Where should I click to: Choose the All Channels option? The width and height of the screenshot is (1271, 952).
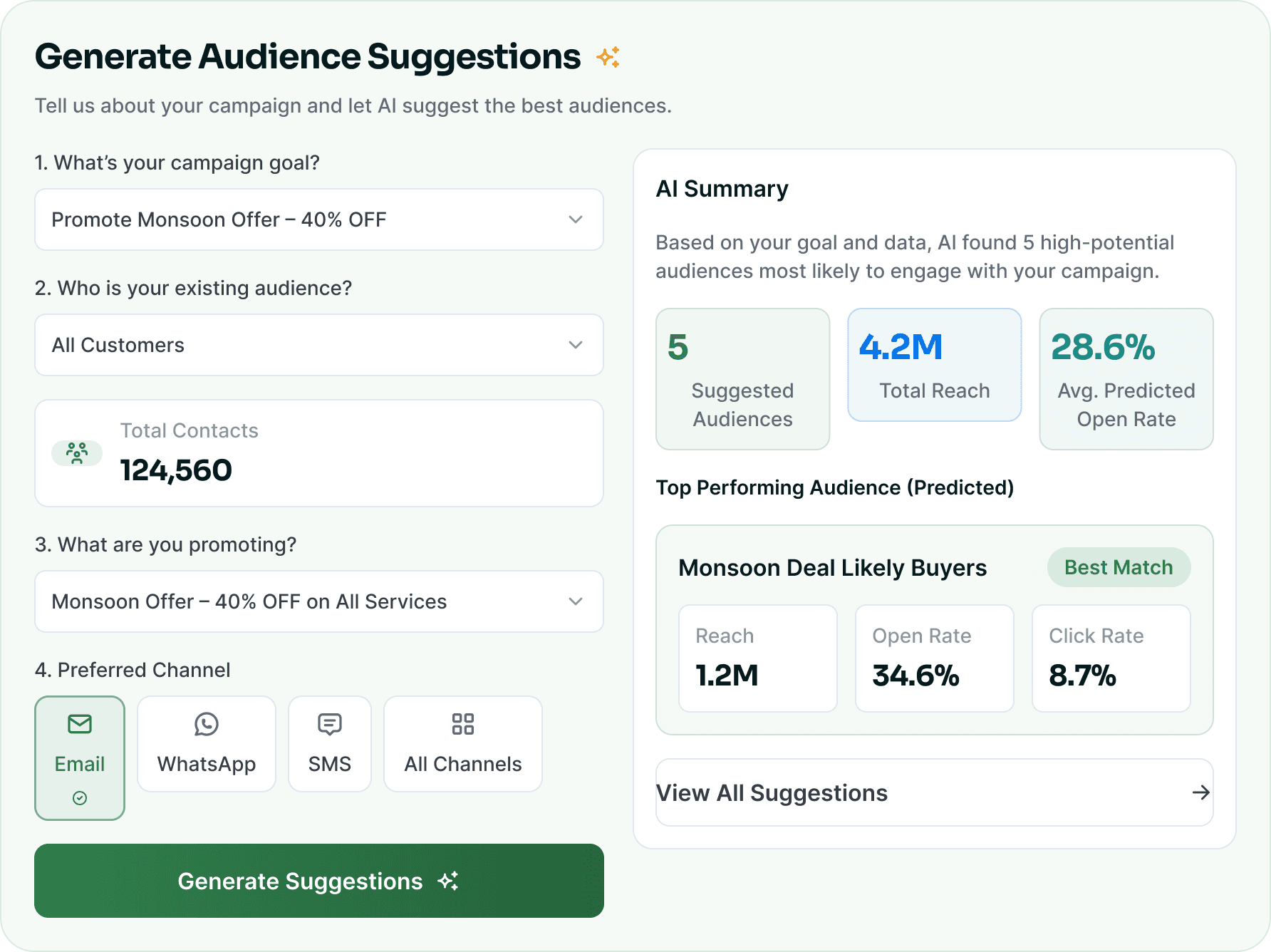point(463,744)
